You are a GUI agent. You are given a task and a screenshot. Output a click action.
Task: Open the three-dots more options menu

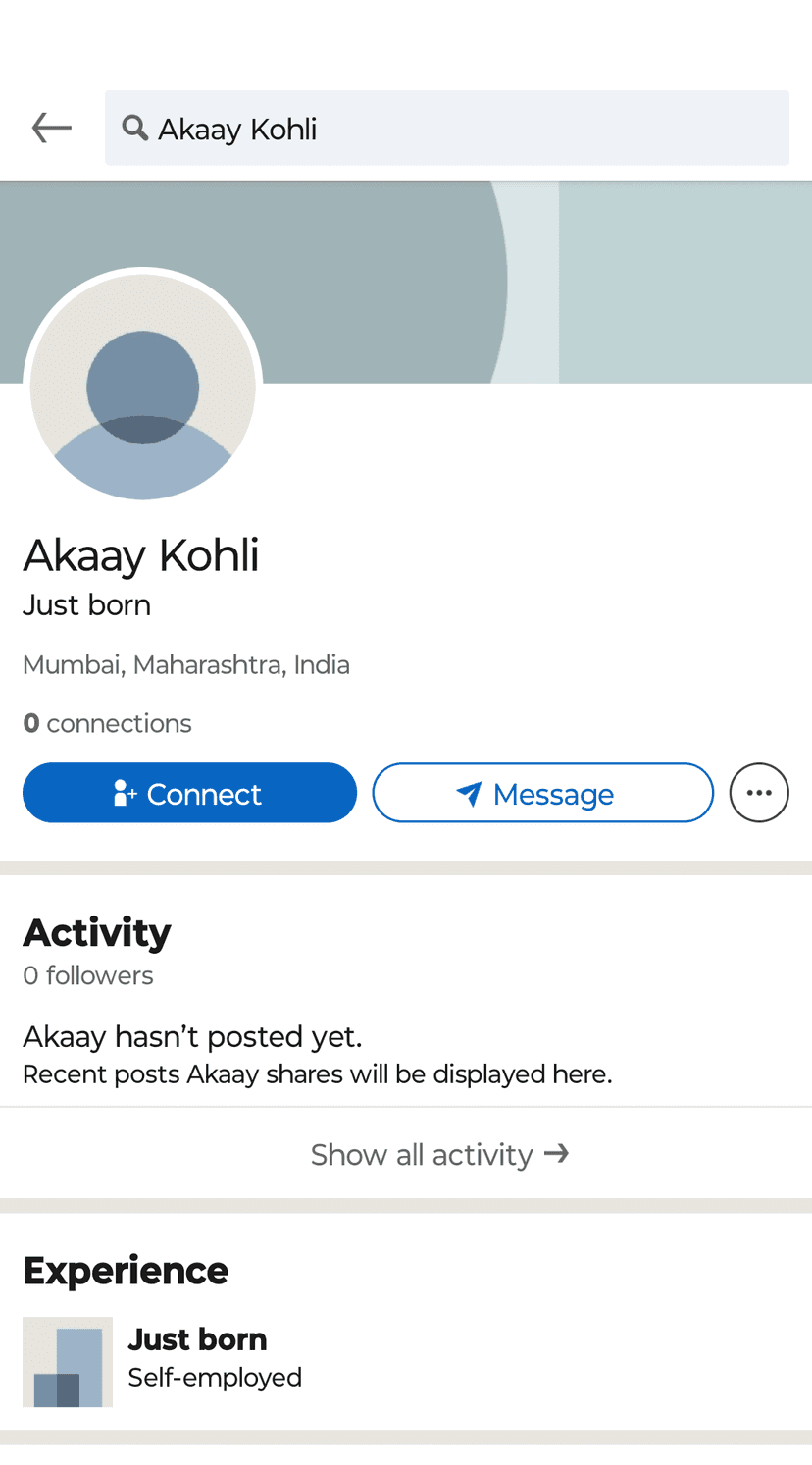759,793
